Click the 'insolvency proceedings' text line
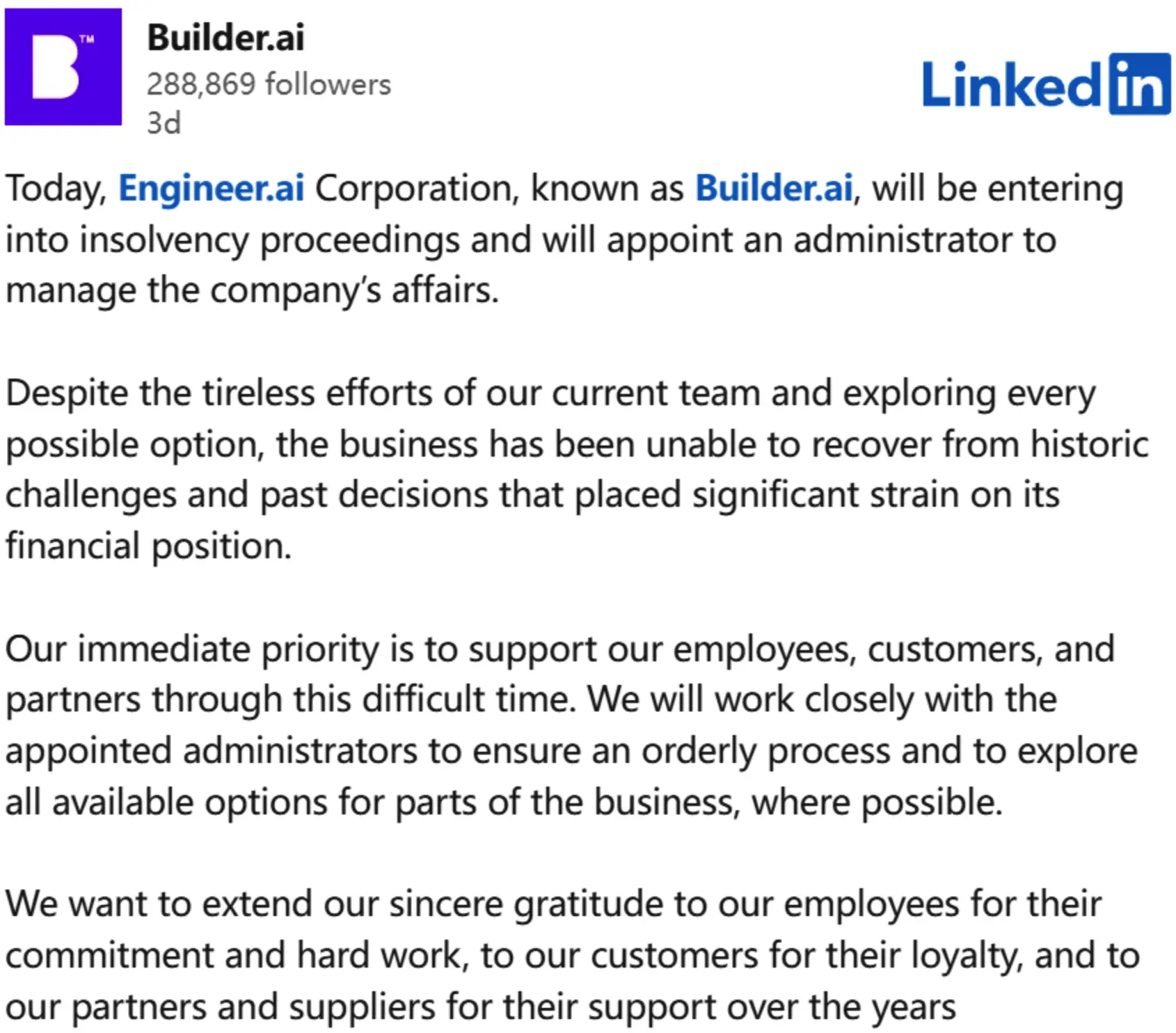The image size is (1176, 1033). tap(531, 239)
